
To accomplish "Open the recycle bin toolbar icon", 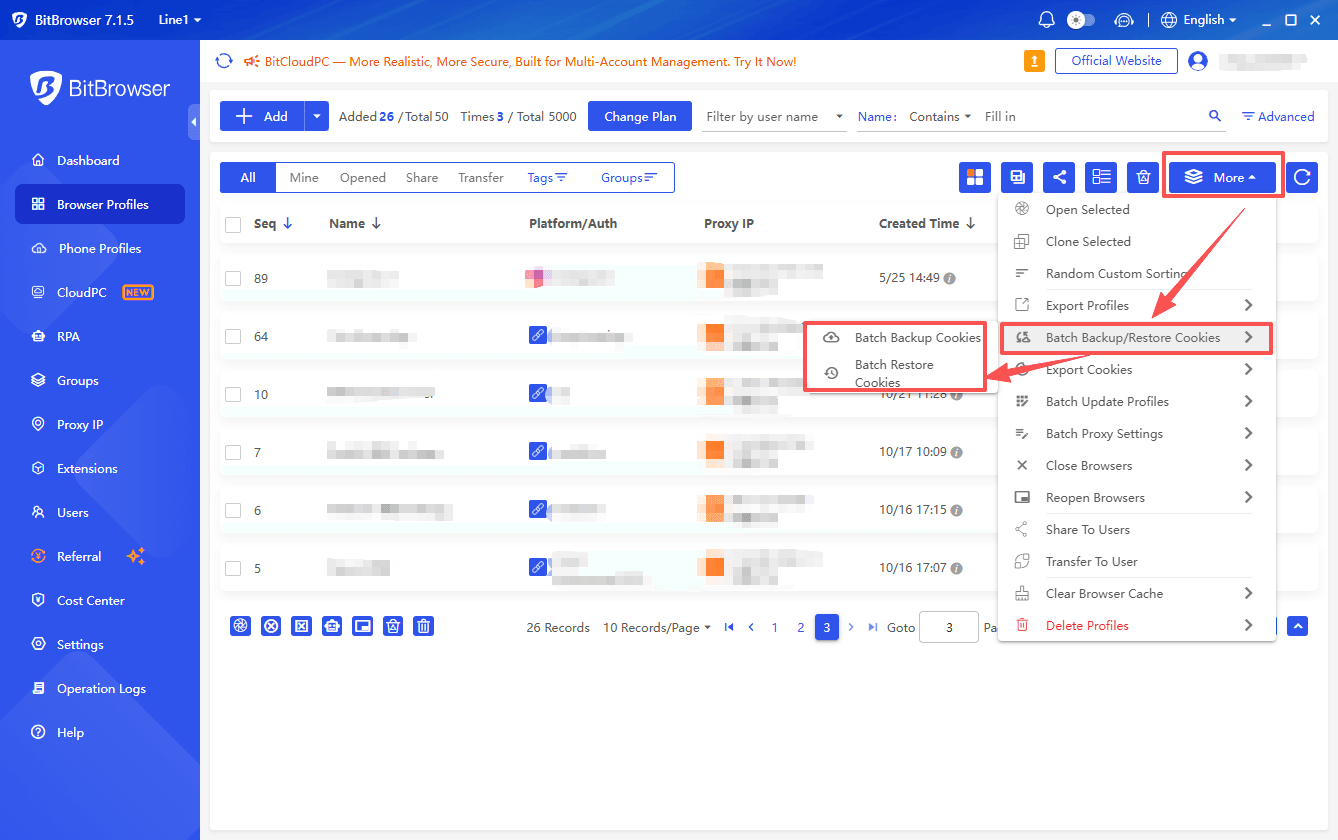I will 1143,177.
